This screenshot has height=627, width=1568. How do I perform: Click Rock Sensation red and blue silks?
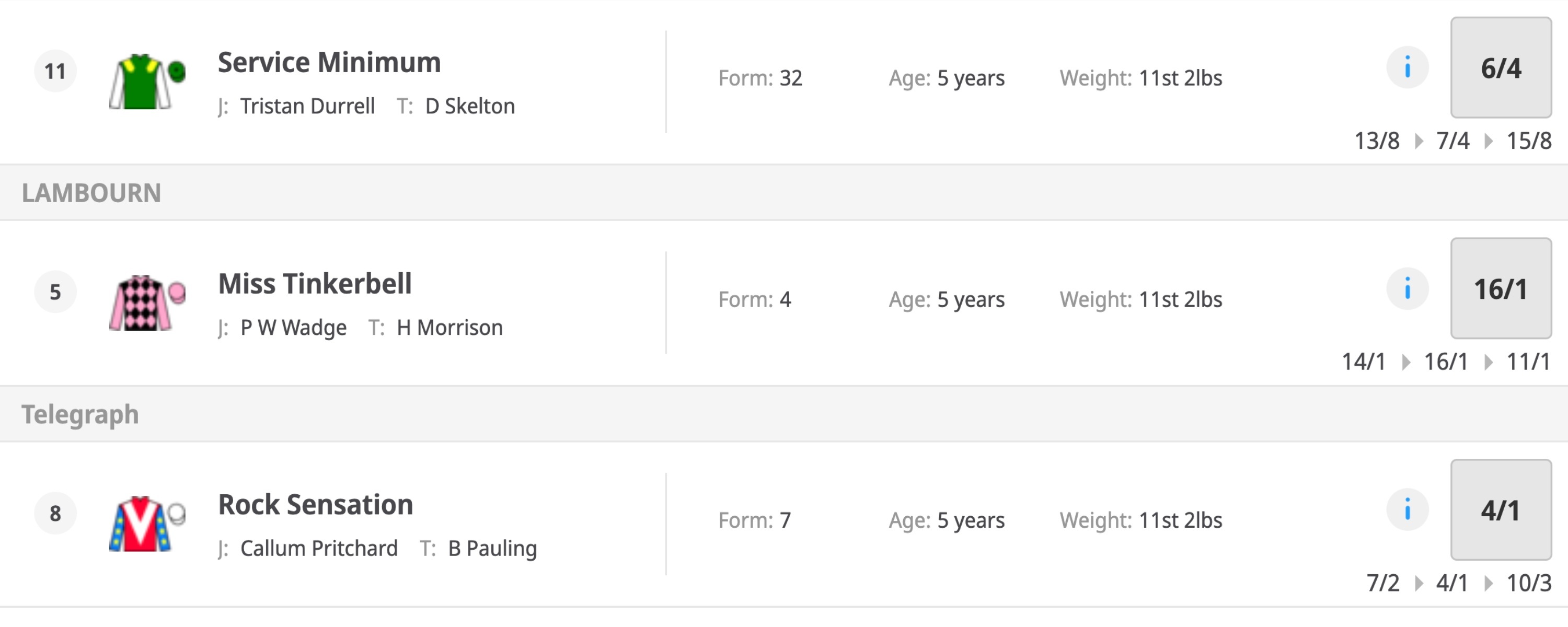(x=146, y=524)
